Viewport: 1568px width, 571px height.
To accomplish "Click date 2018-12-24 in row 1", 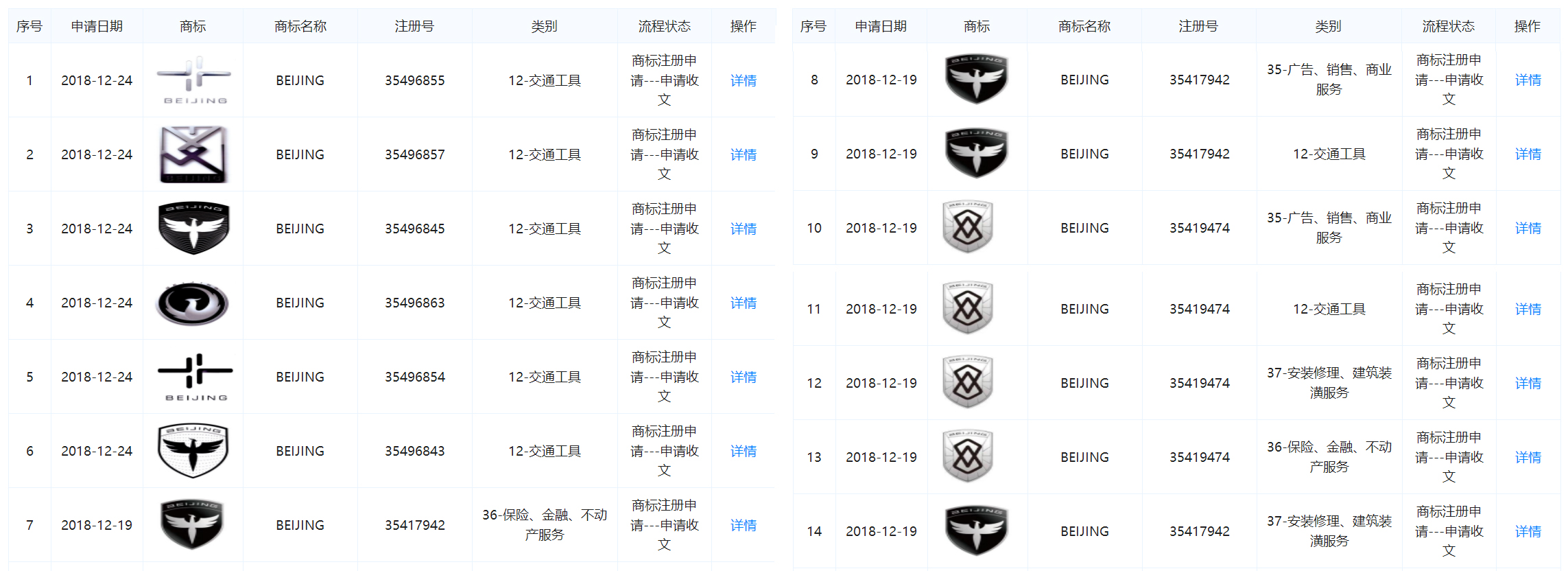I will 97,80.
